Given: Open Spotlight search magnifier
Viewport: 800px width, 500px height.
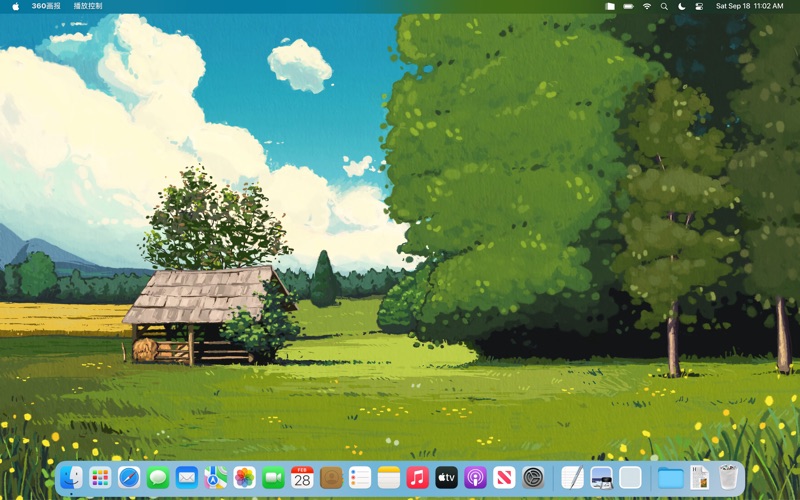Looking at the screenshot, I should [x=664, y=6].
